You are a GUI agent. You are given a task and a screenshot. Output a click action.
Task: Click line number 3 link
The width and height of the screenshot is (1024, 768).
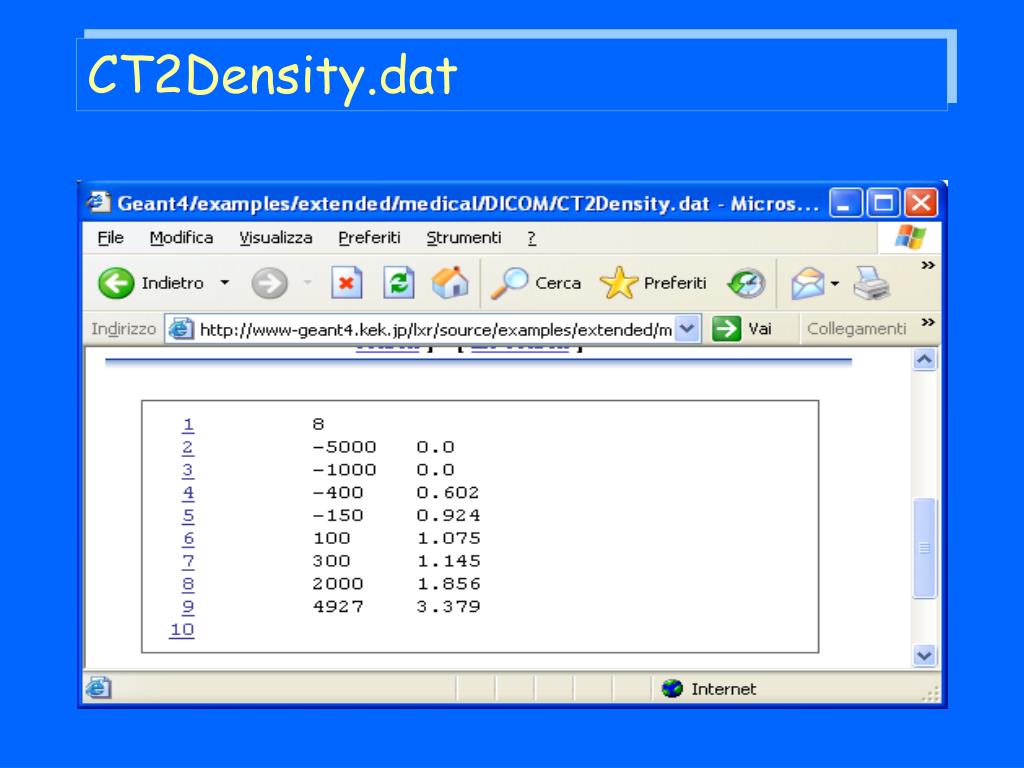click(188, 471)
